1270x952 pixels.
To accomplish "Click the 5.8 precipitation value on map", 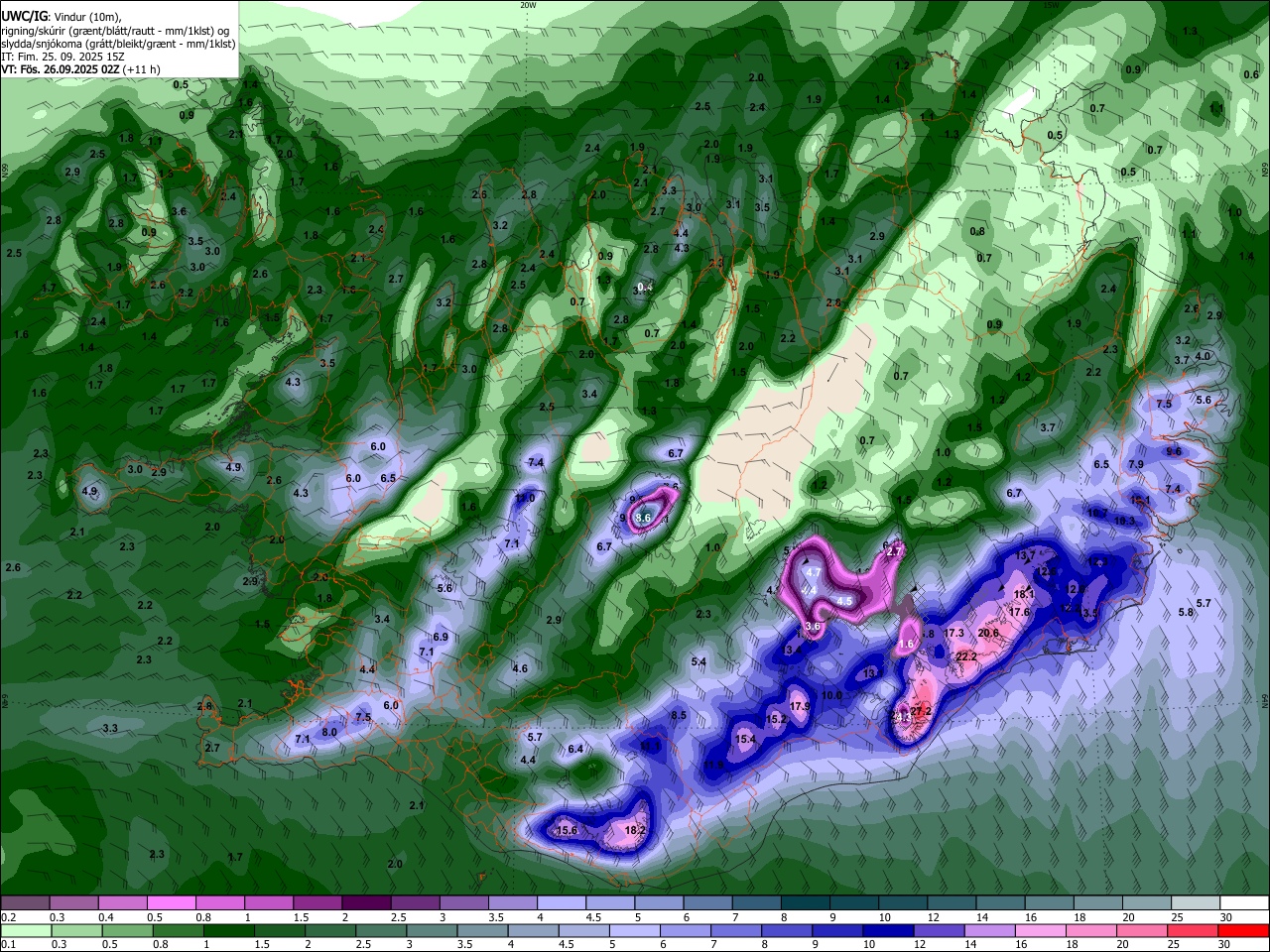I will click(1185, 612).
